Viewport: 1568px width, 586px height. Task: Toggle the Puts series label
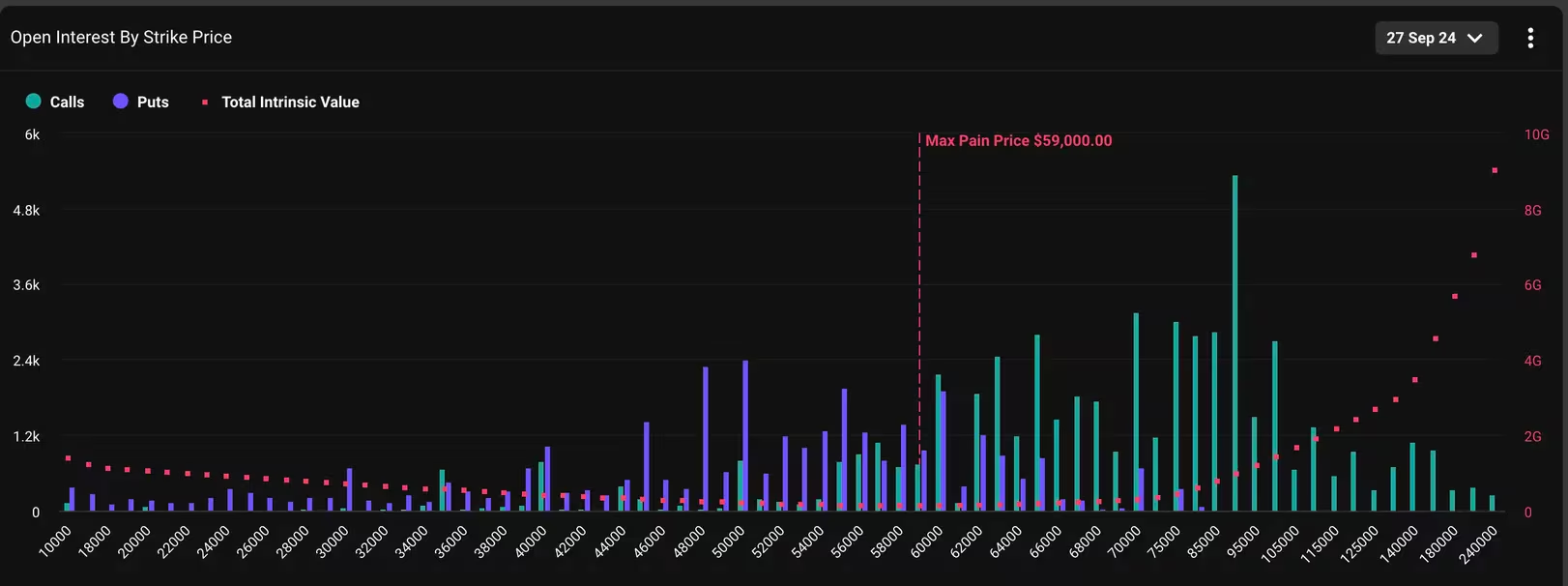tap(153, 102)
